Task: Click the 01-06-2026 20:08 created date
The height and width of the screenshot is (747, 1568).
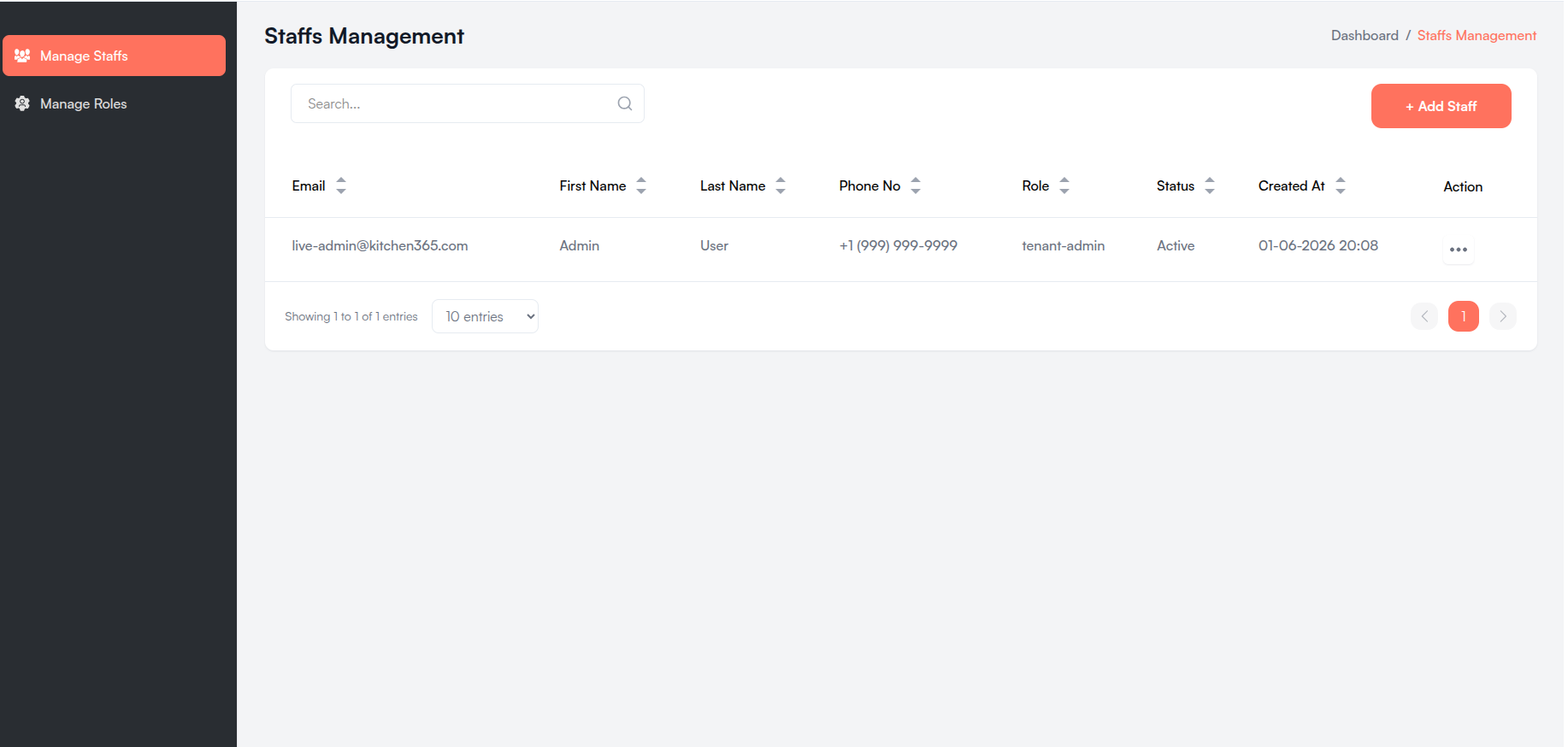Action: [x=1318, y=246]
